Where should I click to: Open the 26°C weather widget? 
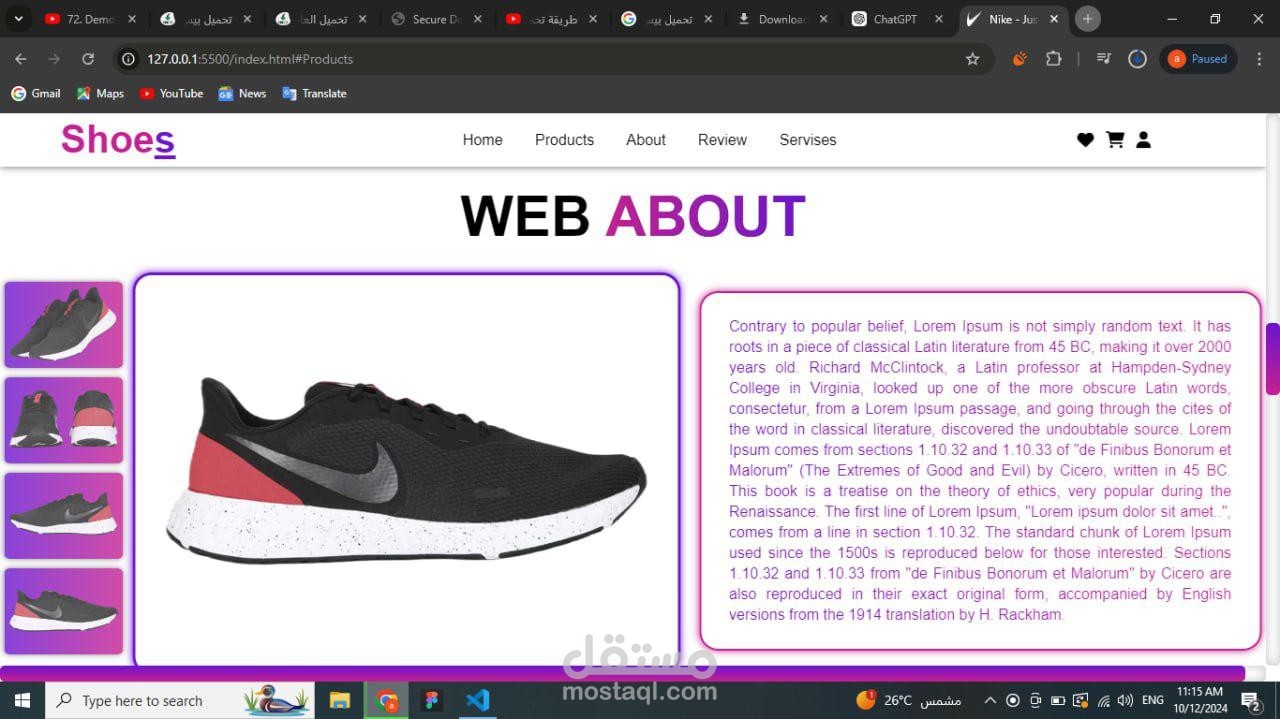point(908,700)
